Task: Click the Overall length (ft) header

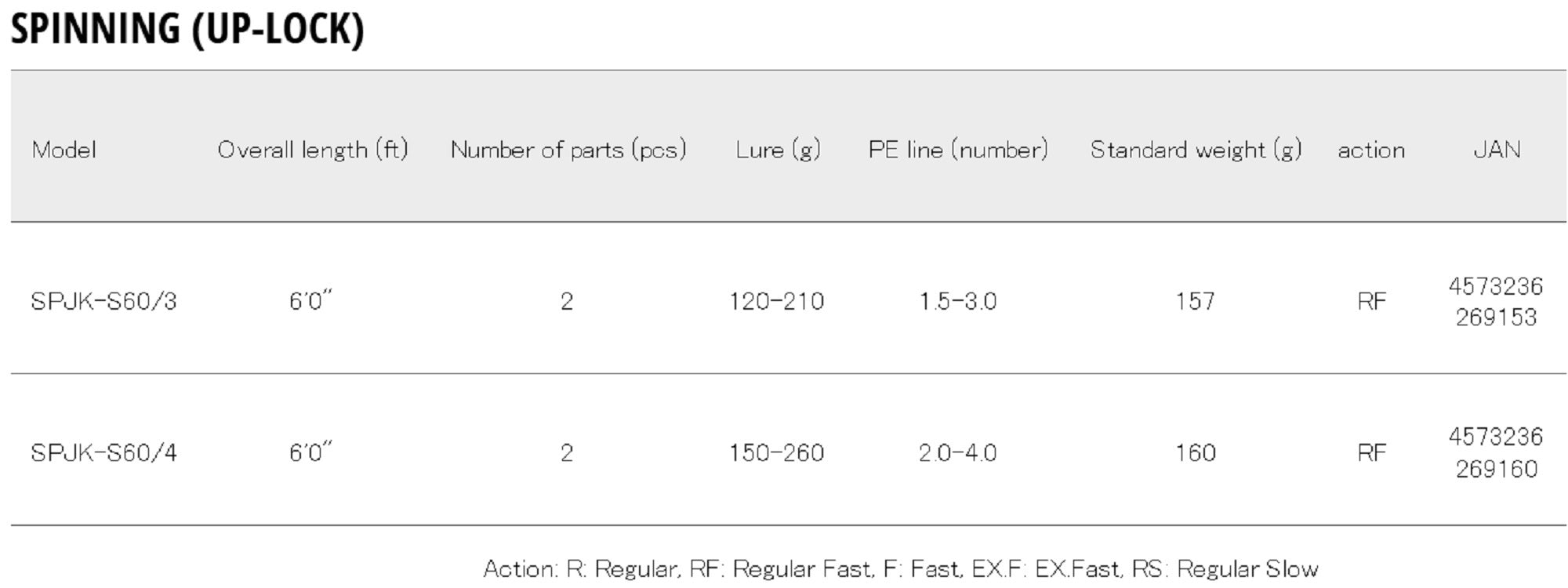Action: click(x=313, y=150)
